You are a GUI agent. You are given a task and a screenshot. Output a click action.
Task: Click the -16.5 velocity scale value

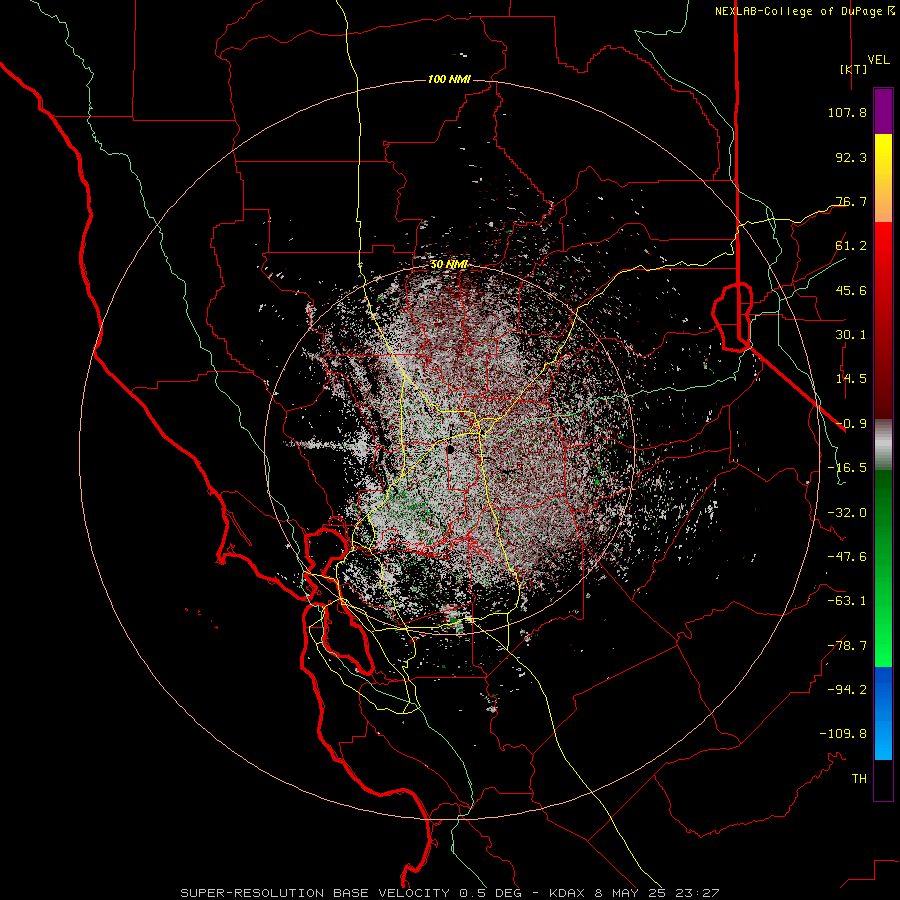tap(847, 468)
